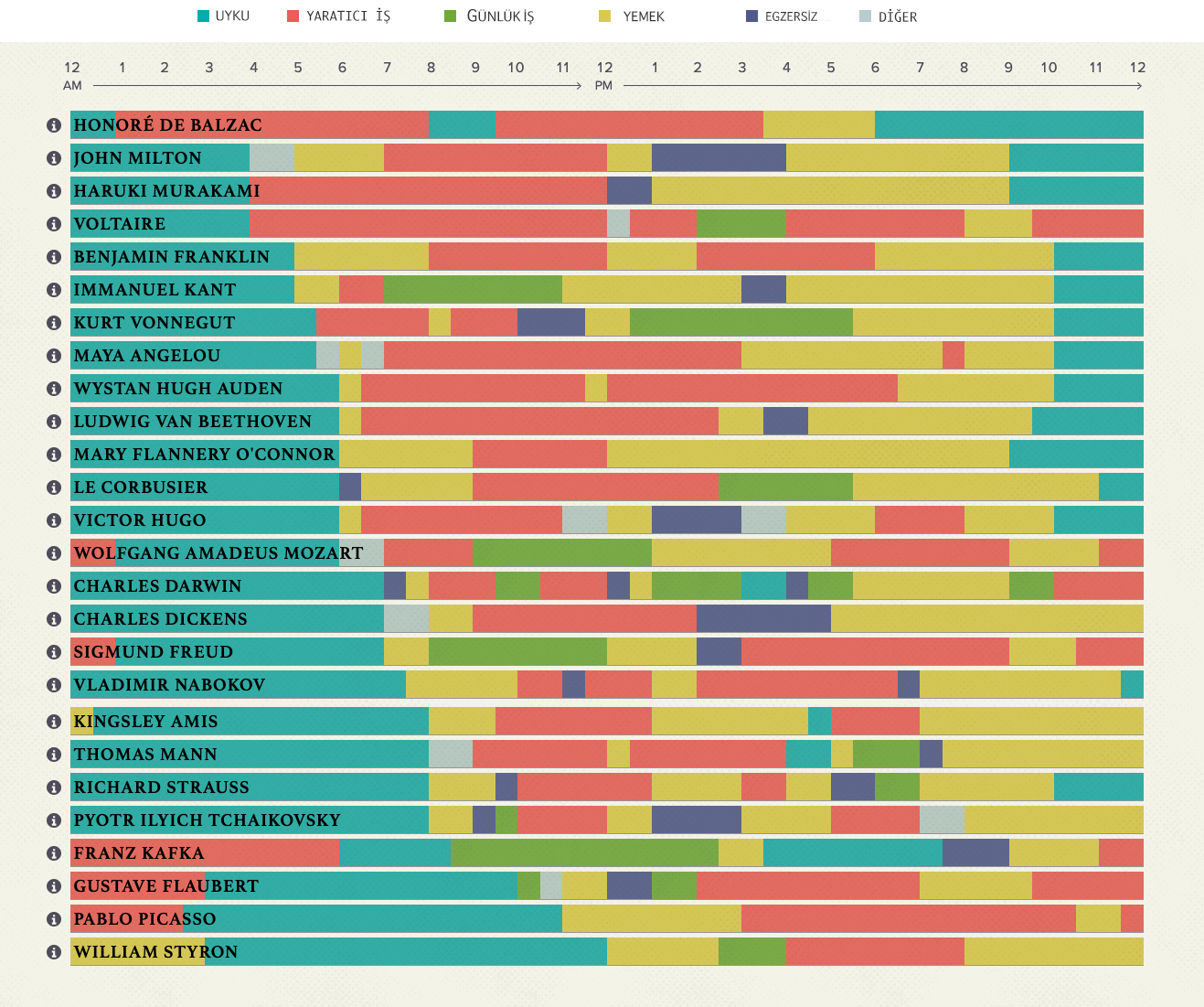Show info for Voltaire row
1204x1007 pixels.
54,224
